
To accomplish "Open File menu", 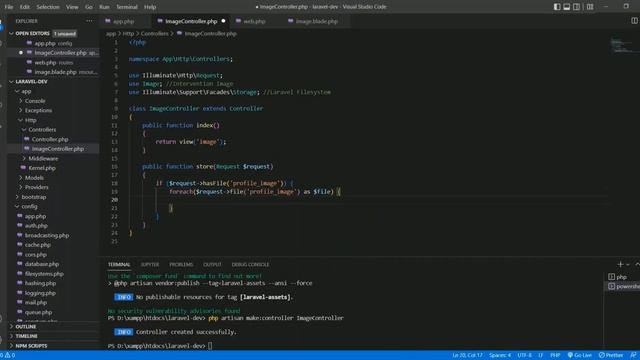I will [x=9, y=7].
